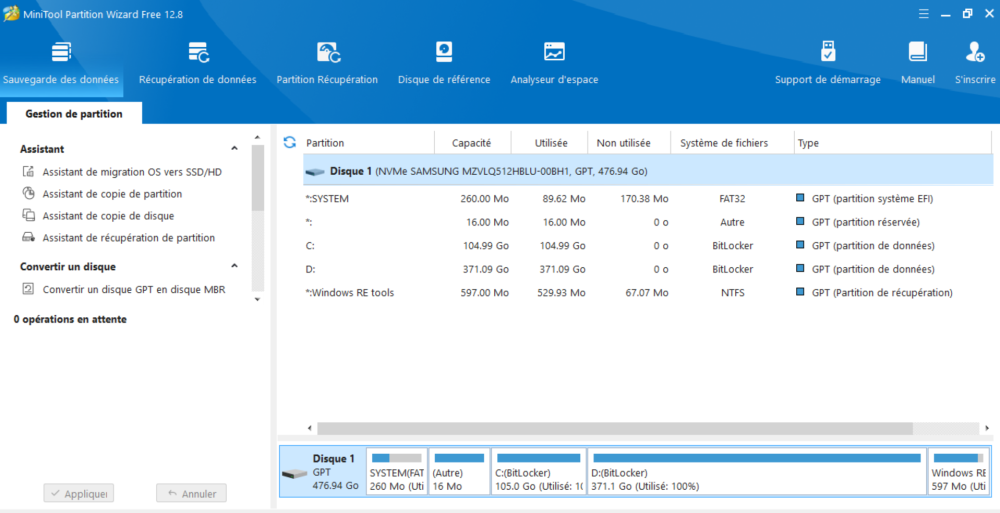Open Assistant de copie de disque
1000x513 pixels.
point(108,216)
